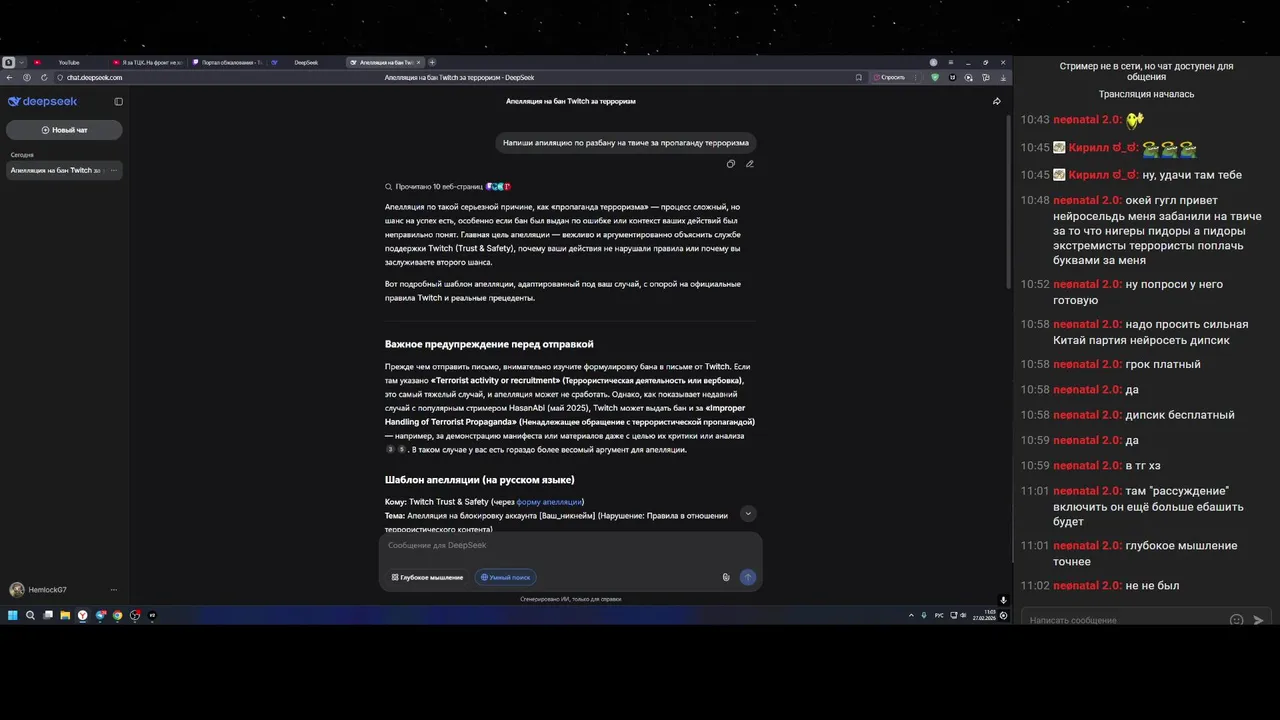Click Кирилл's message ну, удачи там тебе

[1192, 175]
